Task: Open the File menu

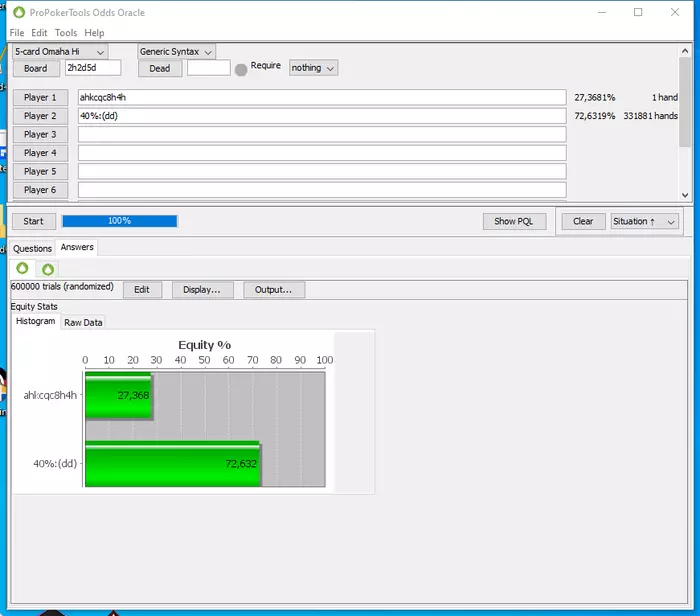Action: [x=17, y=33]
